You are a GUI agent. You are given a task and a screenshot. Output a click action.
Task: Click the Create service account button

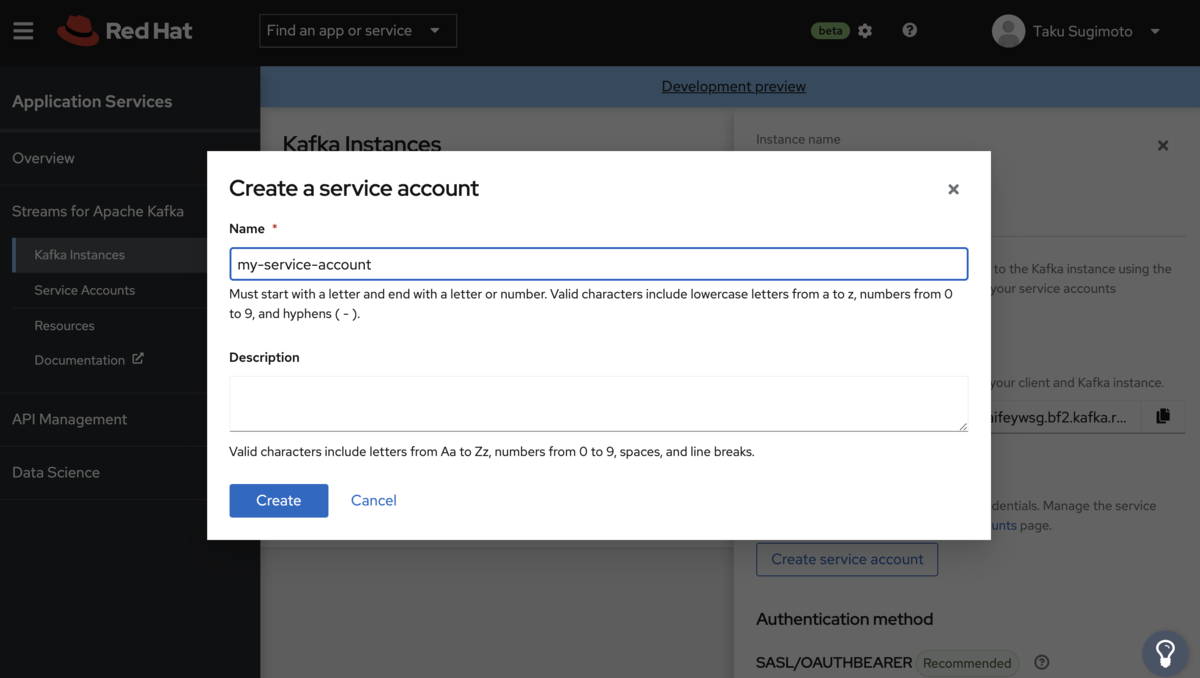click(x=847, y=559)
